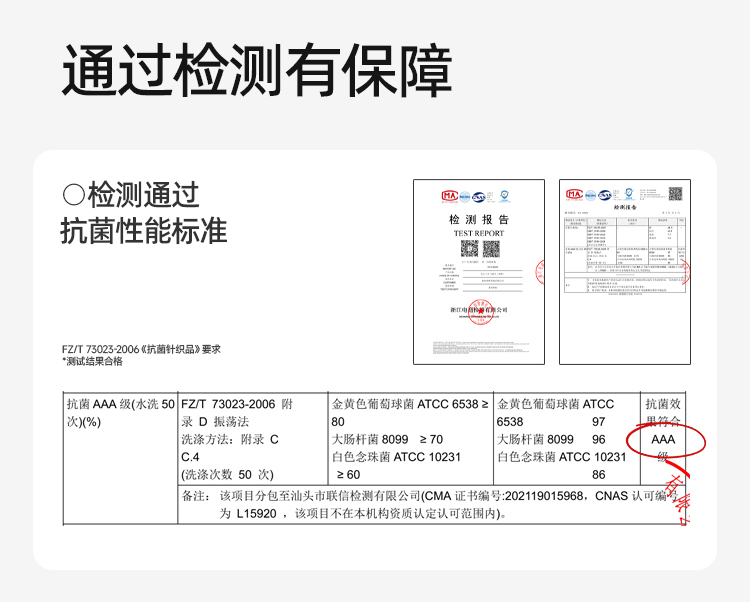
Task: Open the second test report page thumbnail
Action: coord(625,272)
